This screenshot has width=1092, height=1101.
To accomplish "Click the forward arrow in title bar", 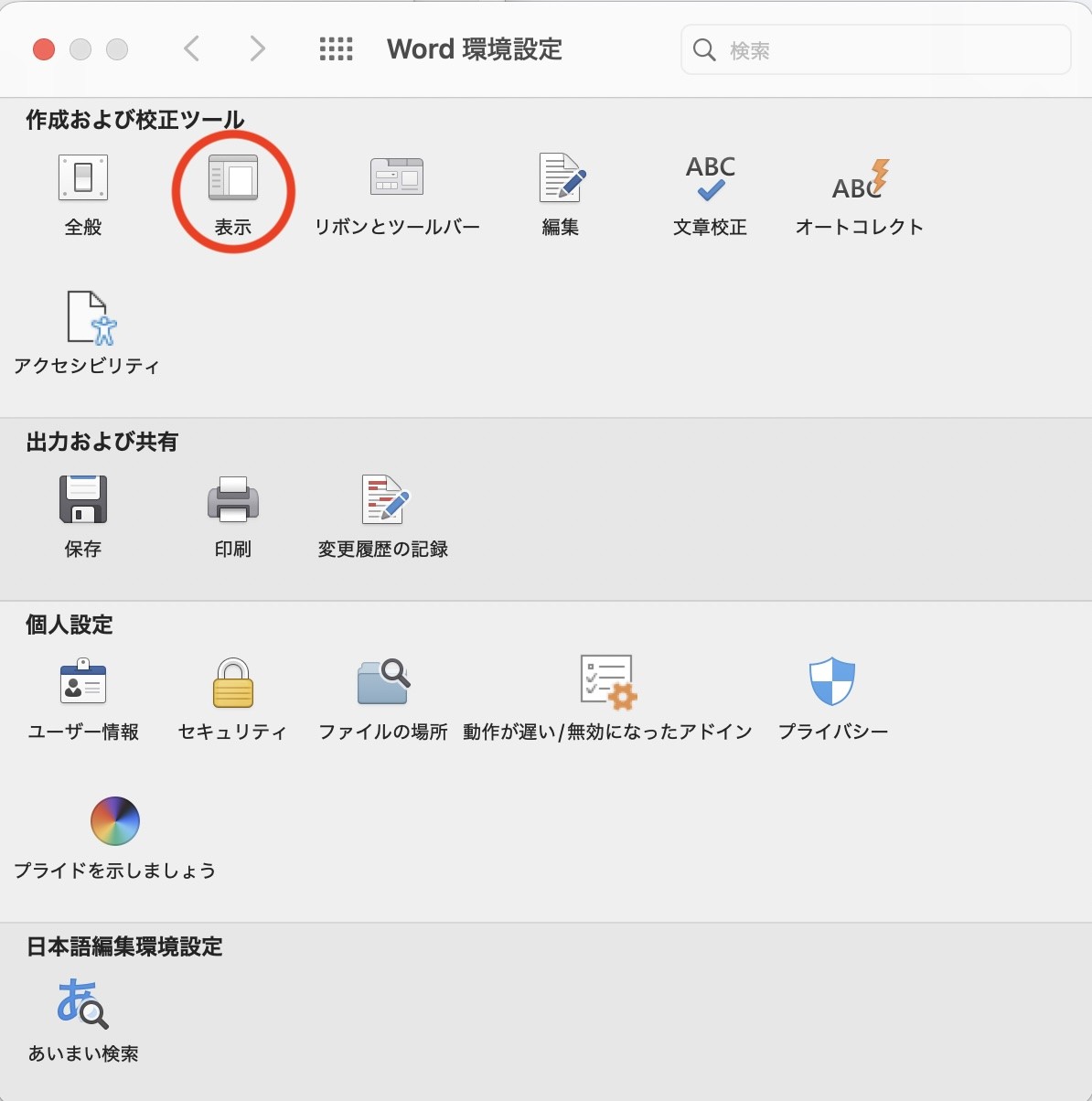I will [x=258, y=48].
